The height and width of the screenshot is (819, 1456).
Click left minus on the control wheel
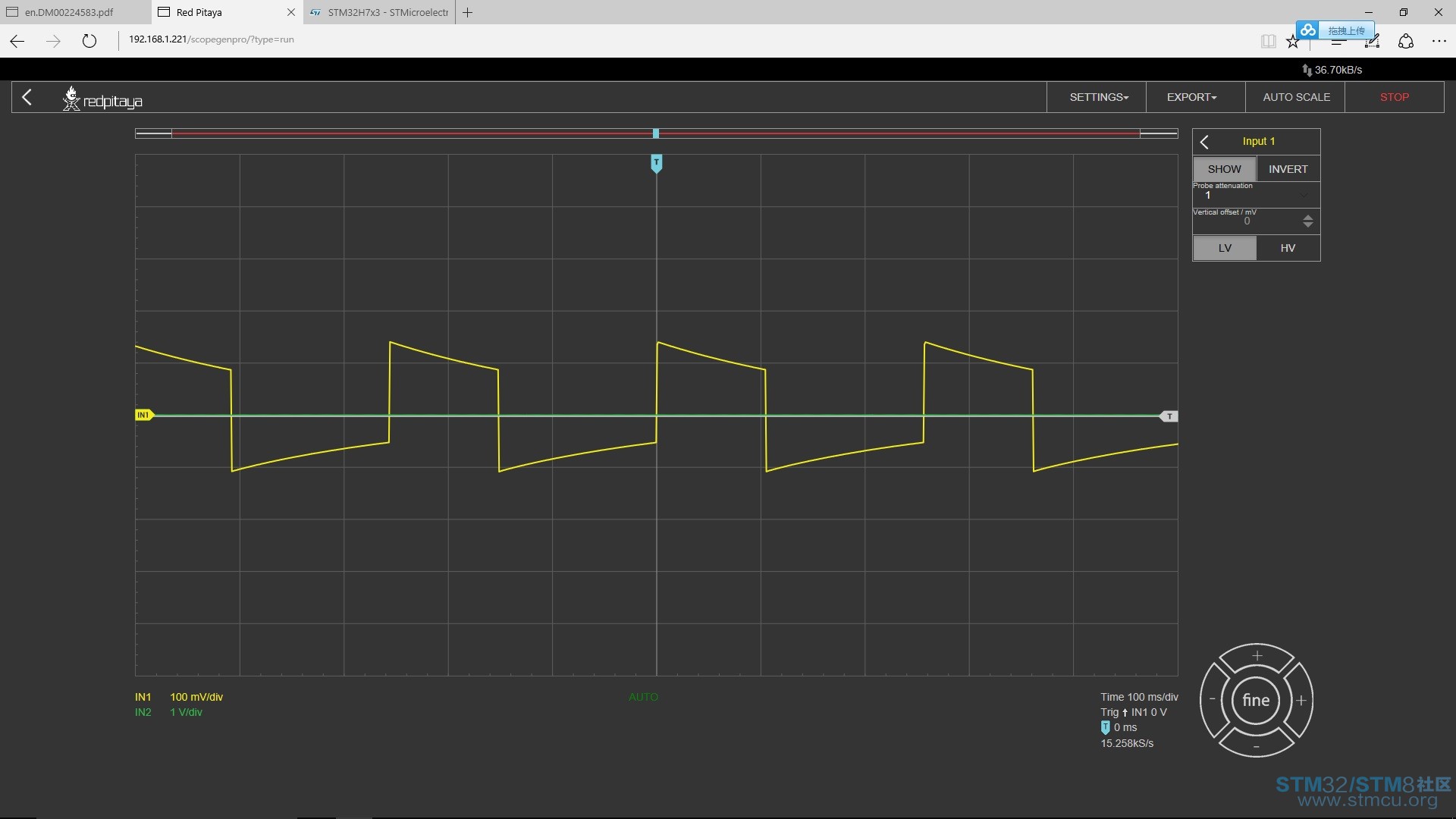coord(1212,700)
